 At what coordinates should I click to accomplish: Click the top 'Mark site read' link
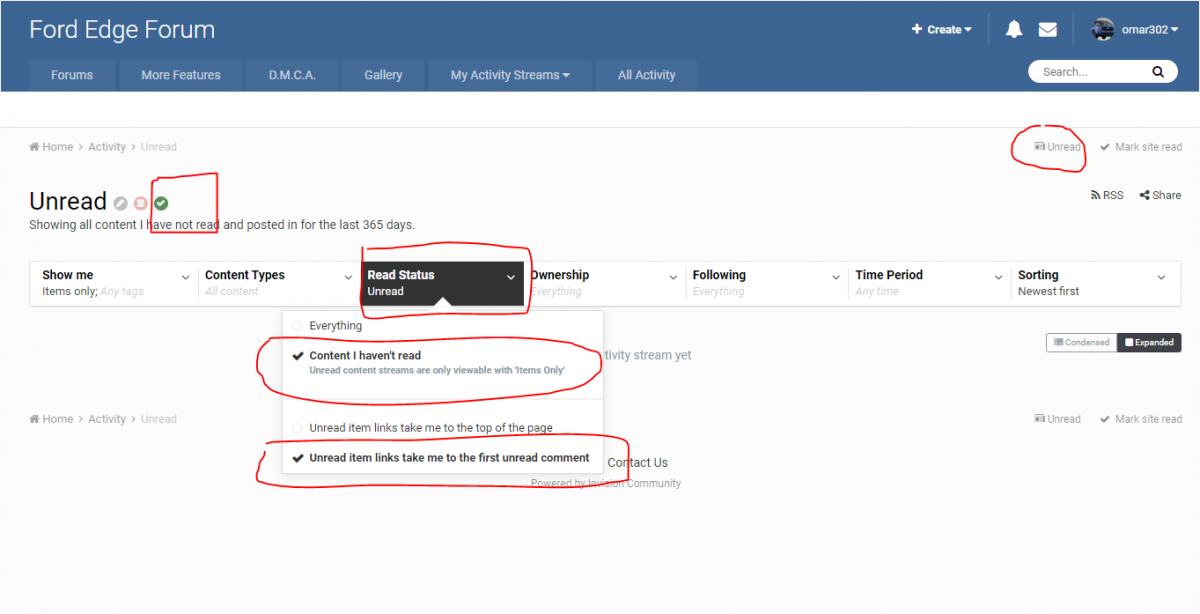[x=1141, y=147]
